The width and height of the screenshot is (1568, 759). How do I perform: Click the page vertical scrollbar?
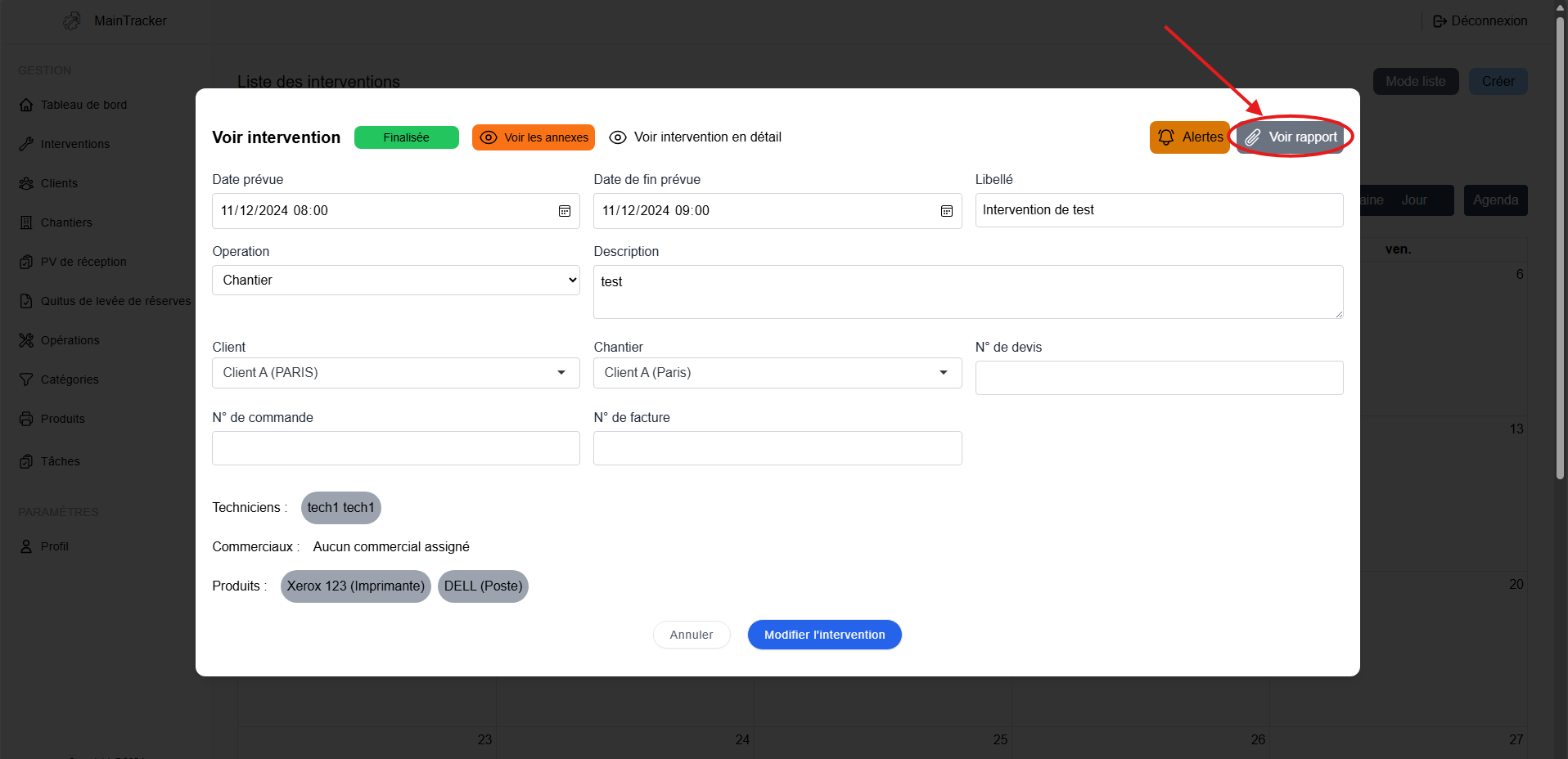point(1560,245)
